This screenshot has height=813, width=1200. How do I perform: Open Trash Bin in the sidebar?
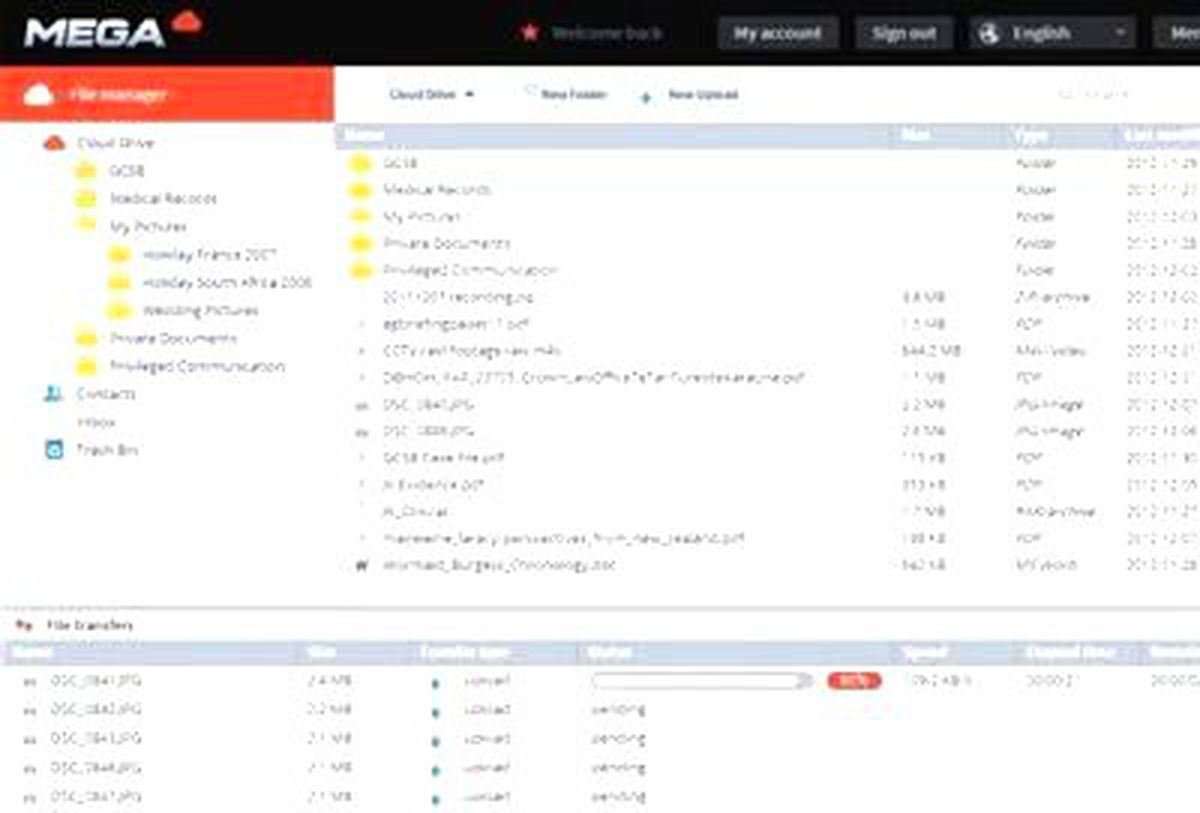pyautogui.click(x=107, y=450)
